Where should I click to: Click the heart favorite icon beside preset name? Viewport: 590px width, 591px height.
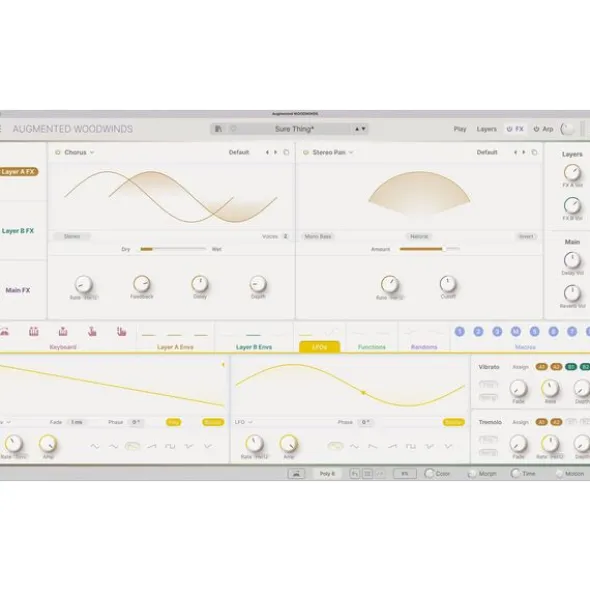233,129
